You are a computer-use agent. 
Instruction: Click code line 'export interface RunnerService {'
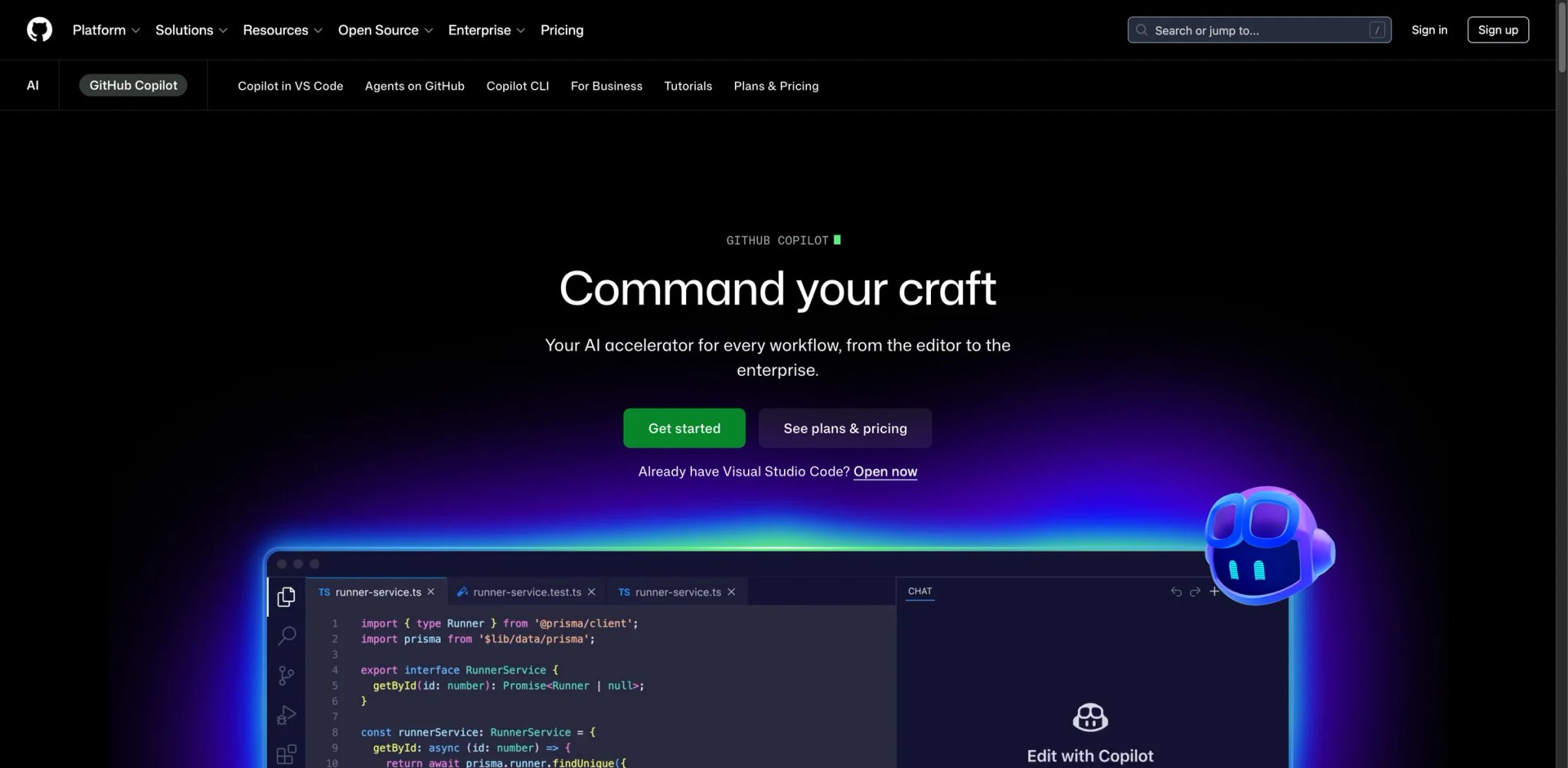click(x=459, y=670)
